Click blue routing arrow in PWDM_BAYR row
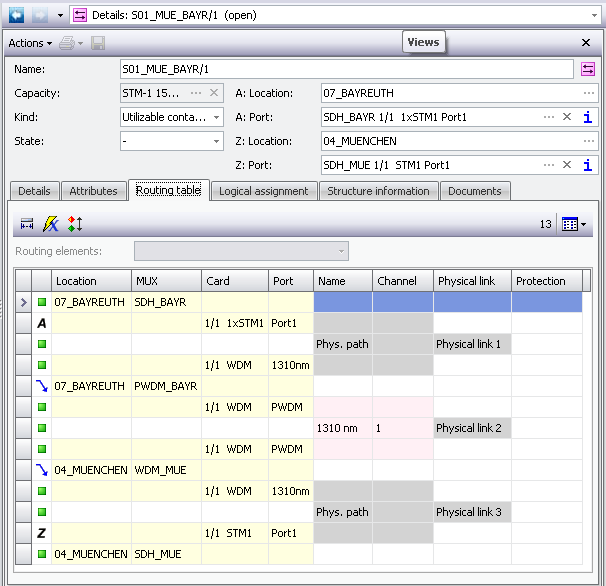Image resolution: width=606 pixels, height=586 pixels. coord(42,386)
